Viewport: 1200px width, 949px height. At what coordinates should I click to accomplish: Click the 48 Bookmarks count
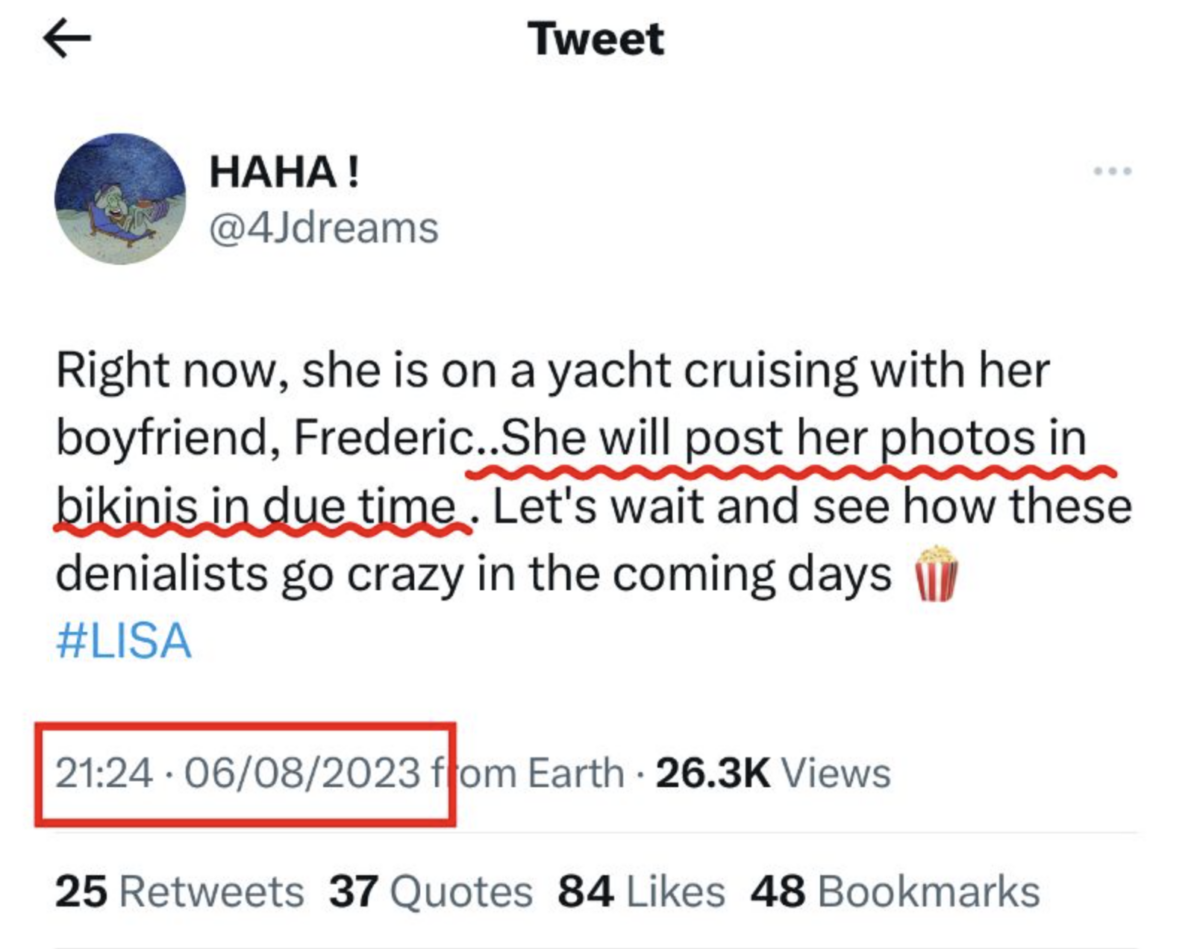893,891
